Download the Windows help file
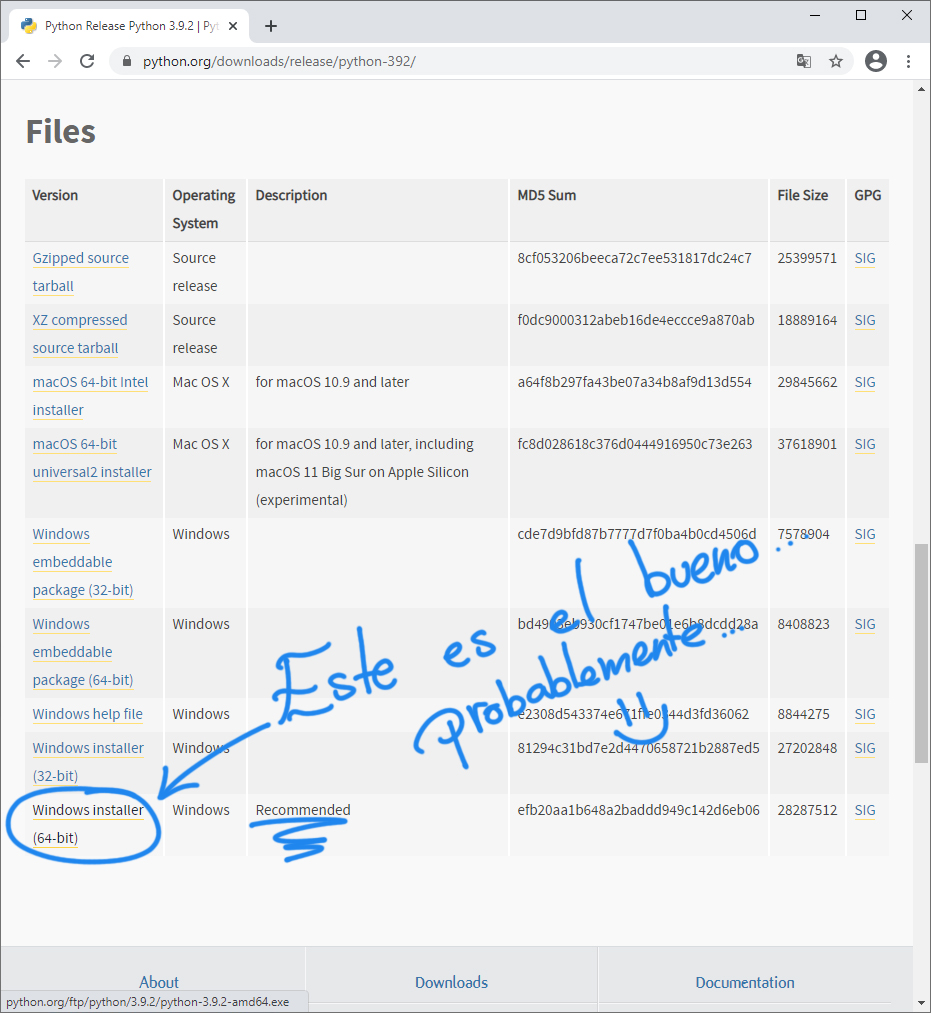Image resolution: width=931 pixels, height=1013 pixels. coord(88,714)
